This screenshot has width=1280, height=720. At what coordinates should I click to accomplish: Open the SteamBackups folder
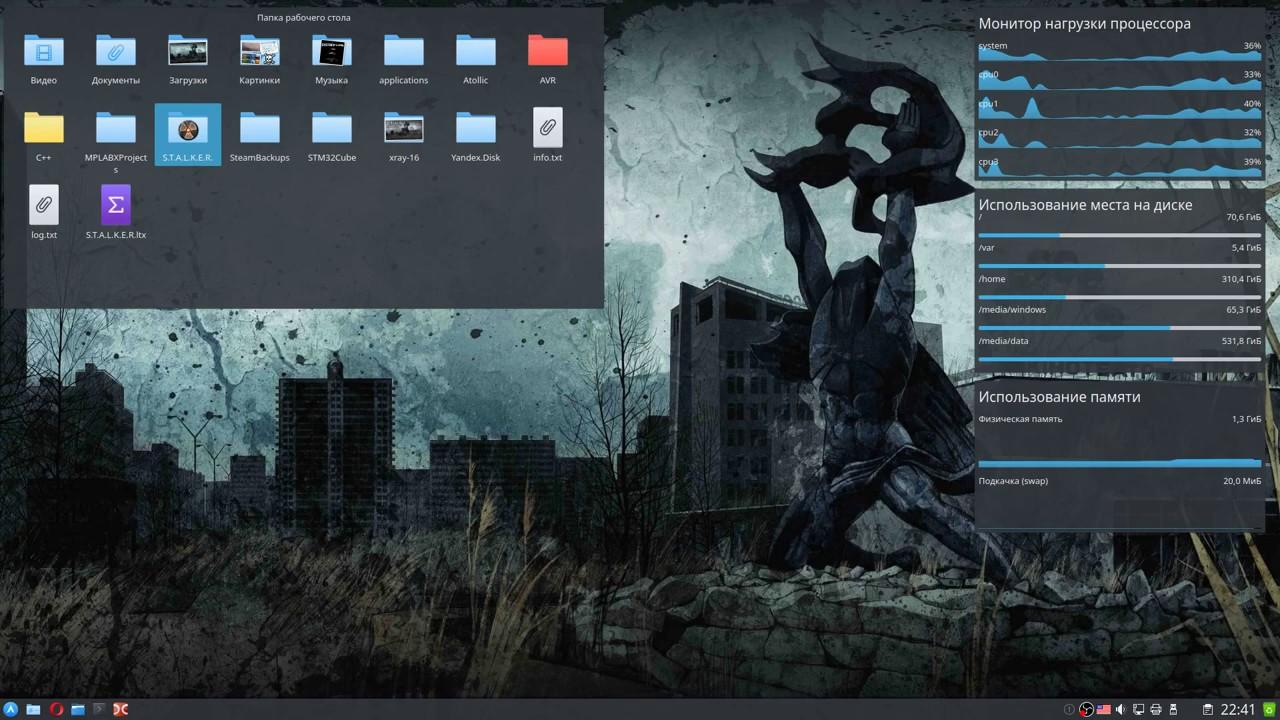(260, 137)
